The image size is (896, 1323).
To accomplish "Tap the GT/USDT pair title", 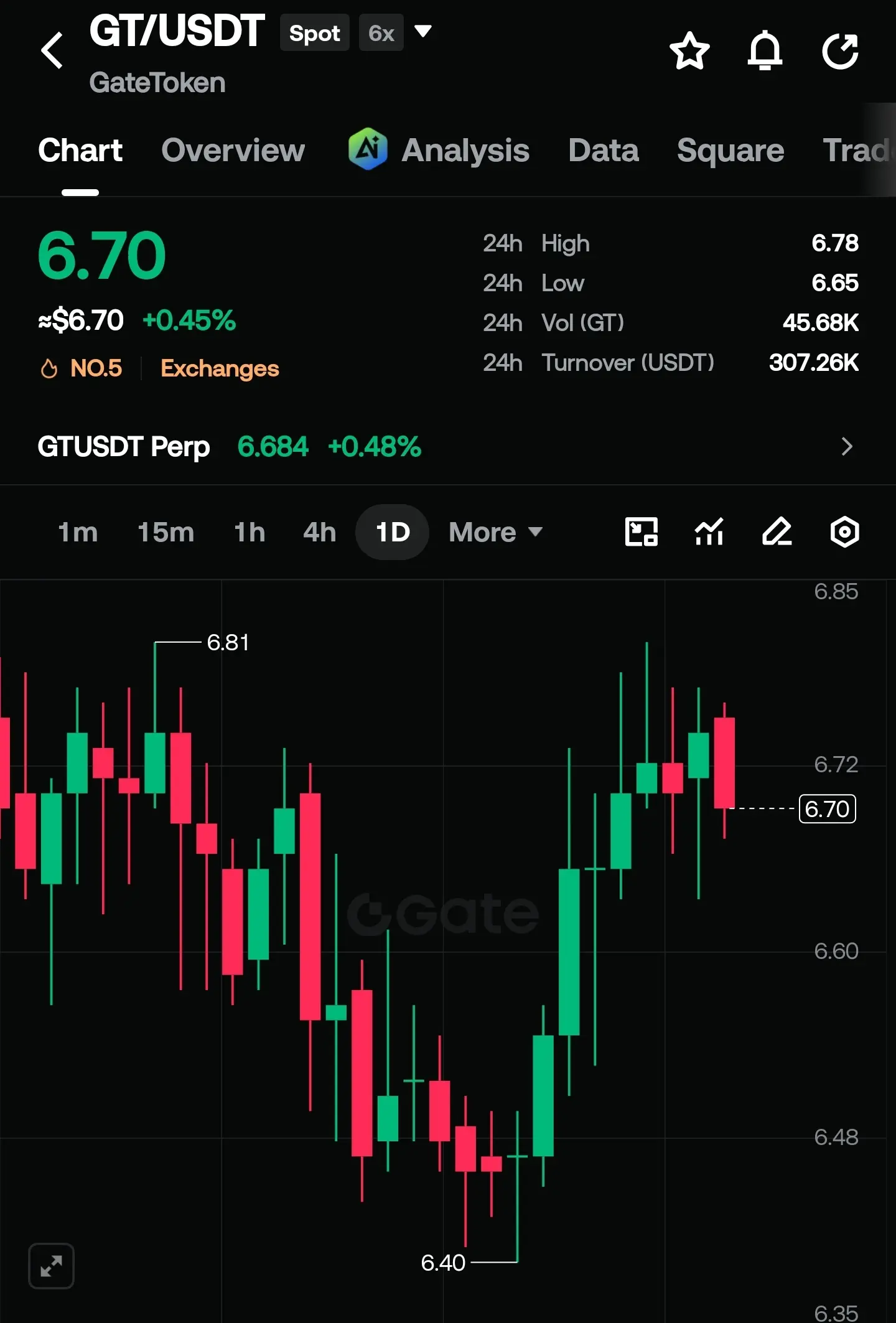I will (x=177, y=31).
